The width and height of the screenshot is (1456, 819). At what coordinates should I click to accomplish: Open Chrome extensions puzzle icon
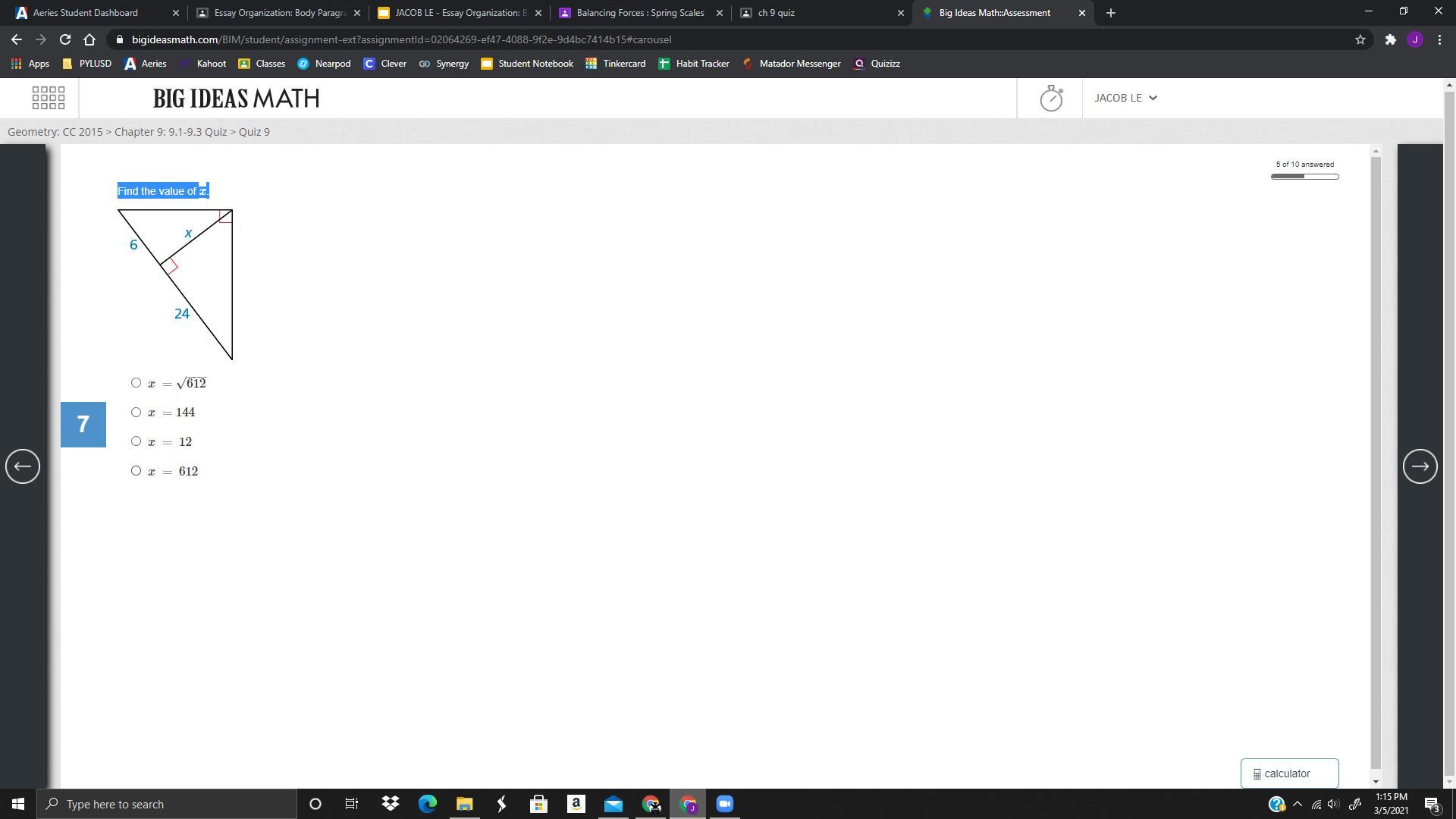(1389, 39)
